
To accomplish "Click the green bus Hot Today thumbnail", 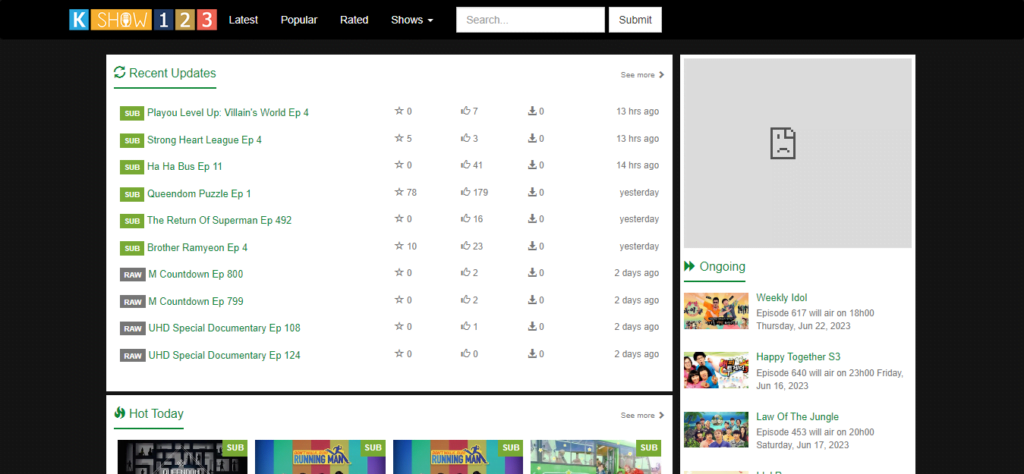I will coord(596,457).
